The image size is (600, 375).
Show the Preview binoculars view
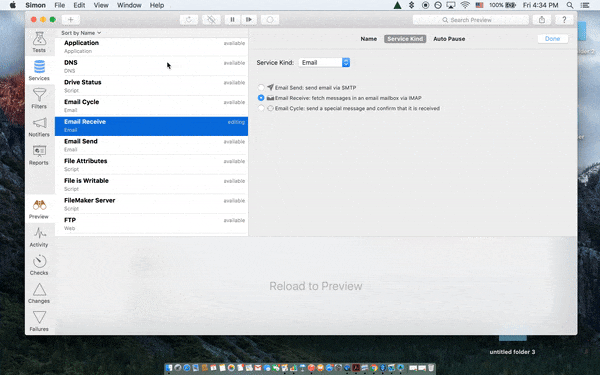(x=39, y=209)
